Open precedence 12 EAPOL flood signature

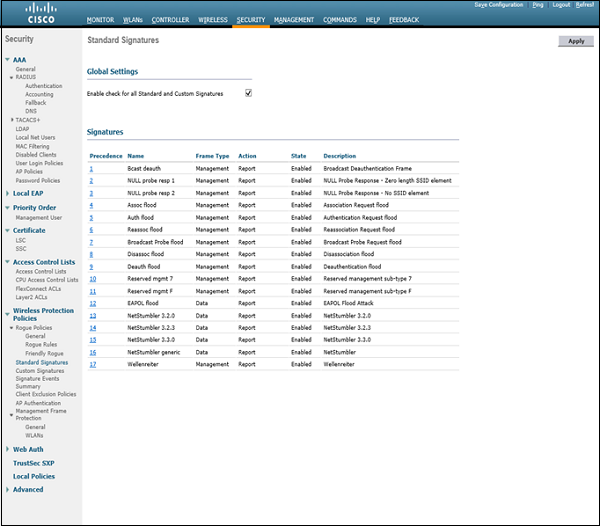pyautogui.click(x=92, y=303)
